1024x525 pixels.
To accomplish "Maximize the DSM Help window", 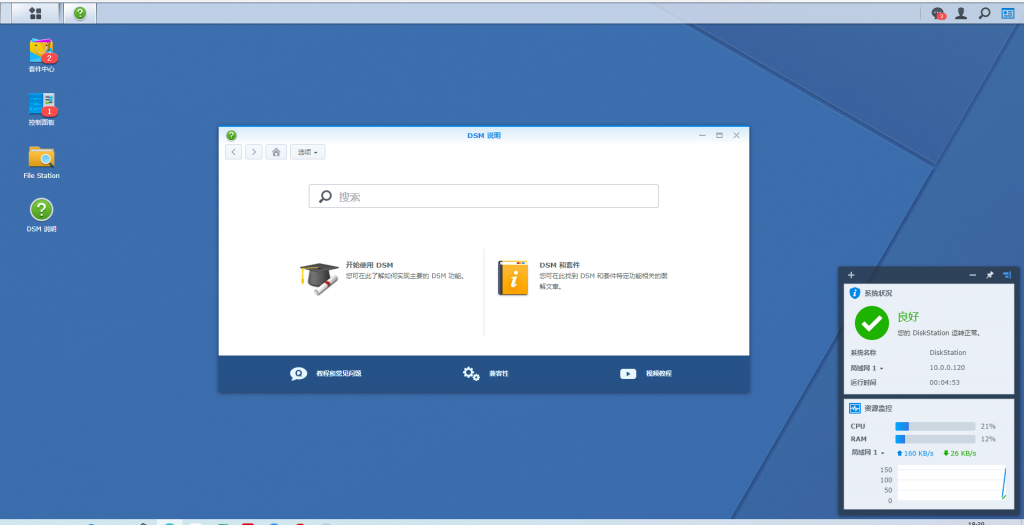I will point(720,135).
